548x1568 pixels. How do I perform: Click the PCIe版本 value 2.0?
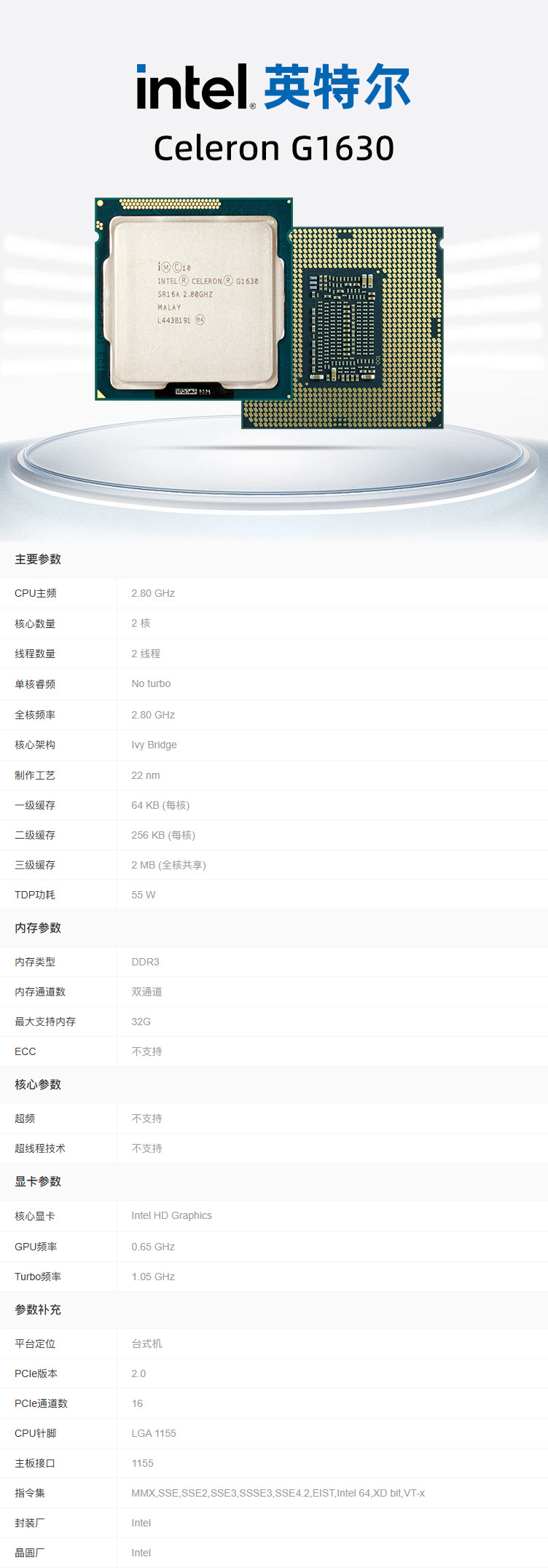pos(138,1373)
